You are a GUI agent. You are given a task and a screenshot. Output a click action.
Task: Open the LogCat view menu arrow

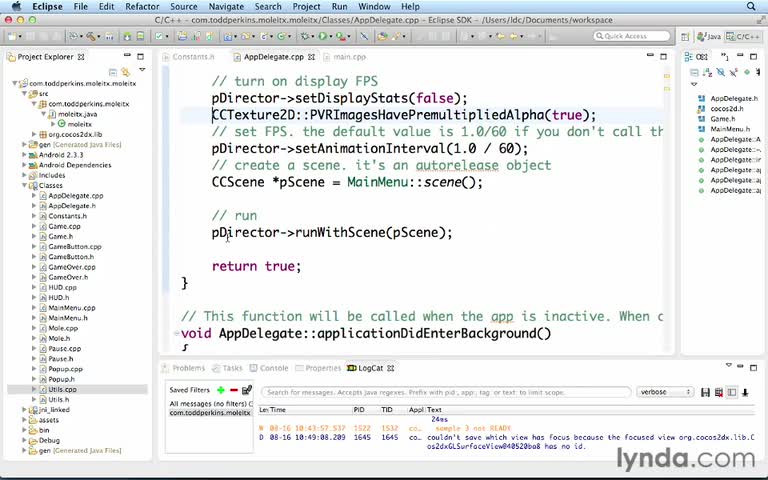728,365
